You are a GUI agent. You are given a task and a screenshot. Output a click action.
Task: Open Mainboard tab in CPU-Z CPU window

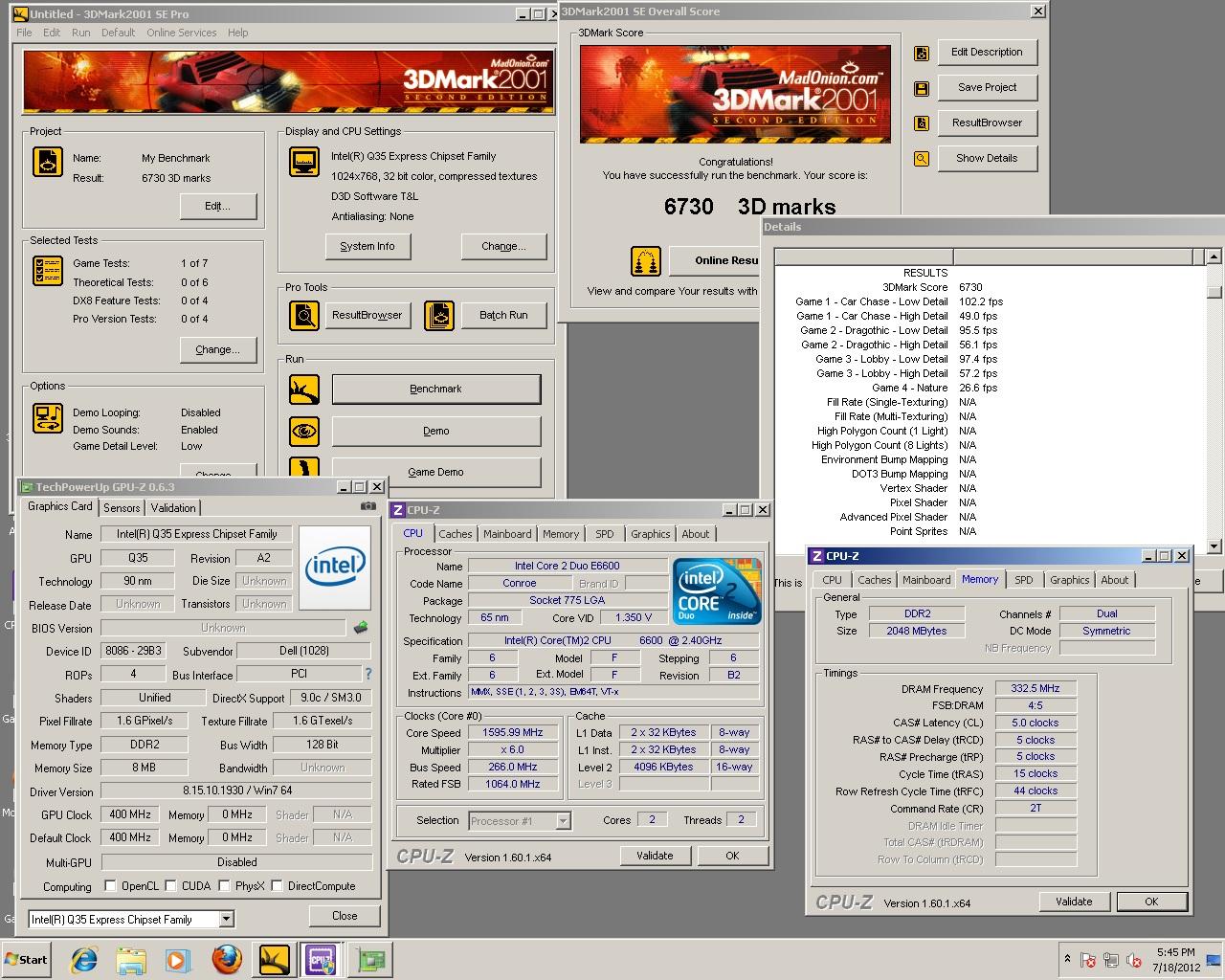tap(507, 534)
